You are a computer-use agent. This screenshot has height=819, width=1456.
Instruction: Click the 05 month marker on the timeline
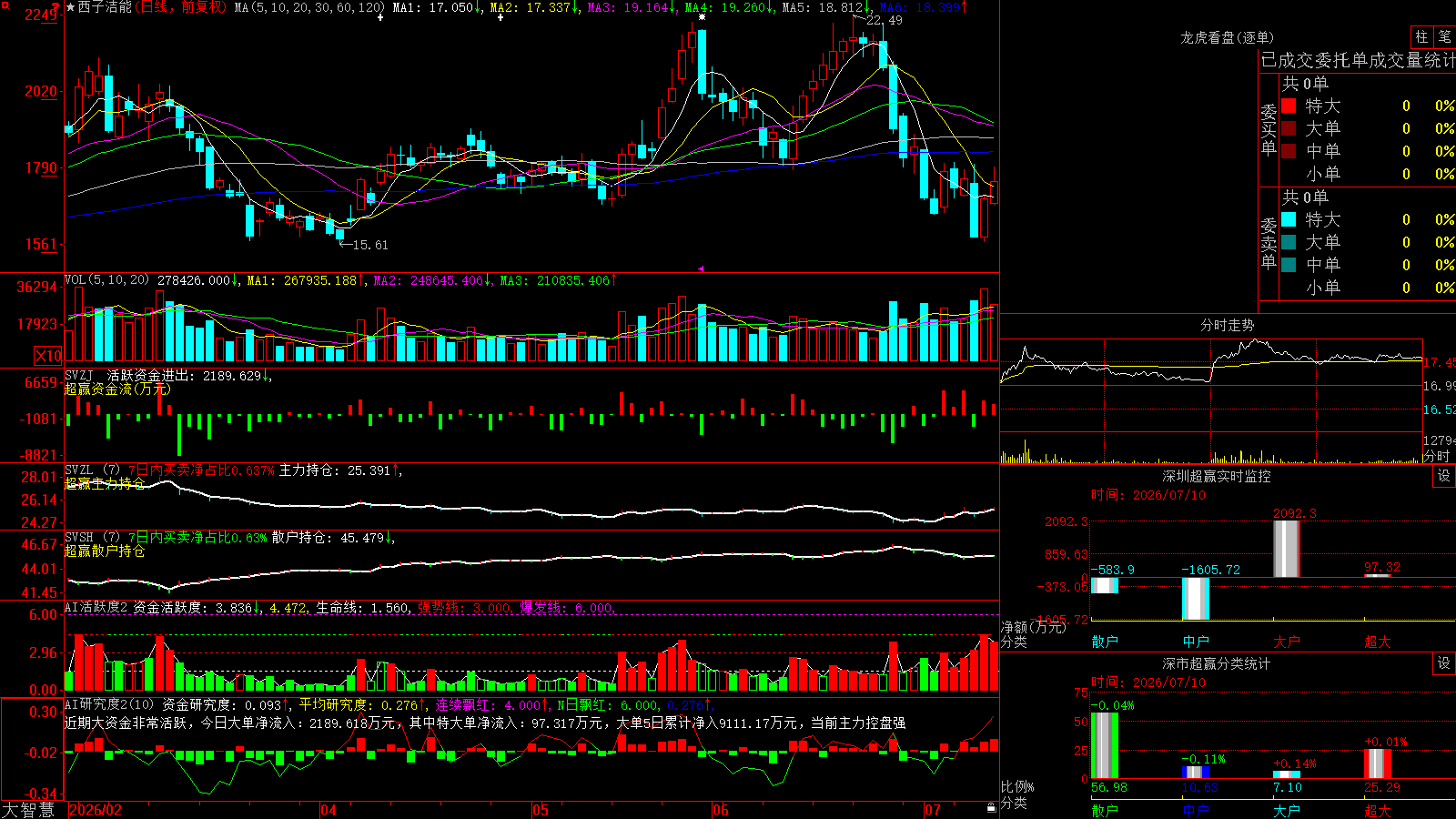coord(541,810)
